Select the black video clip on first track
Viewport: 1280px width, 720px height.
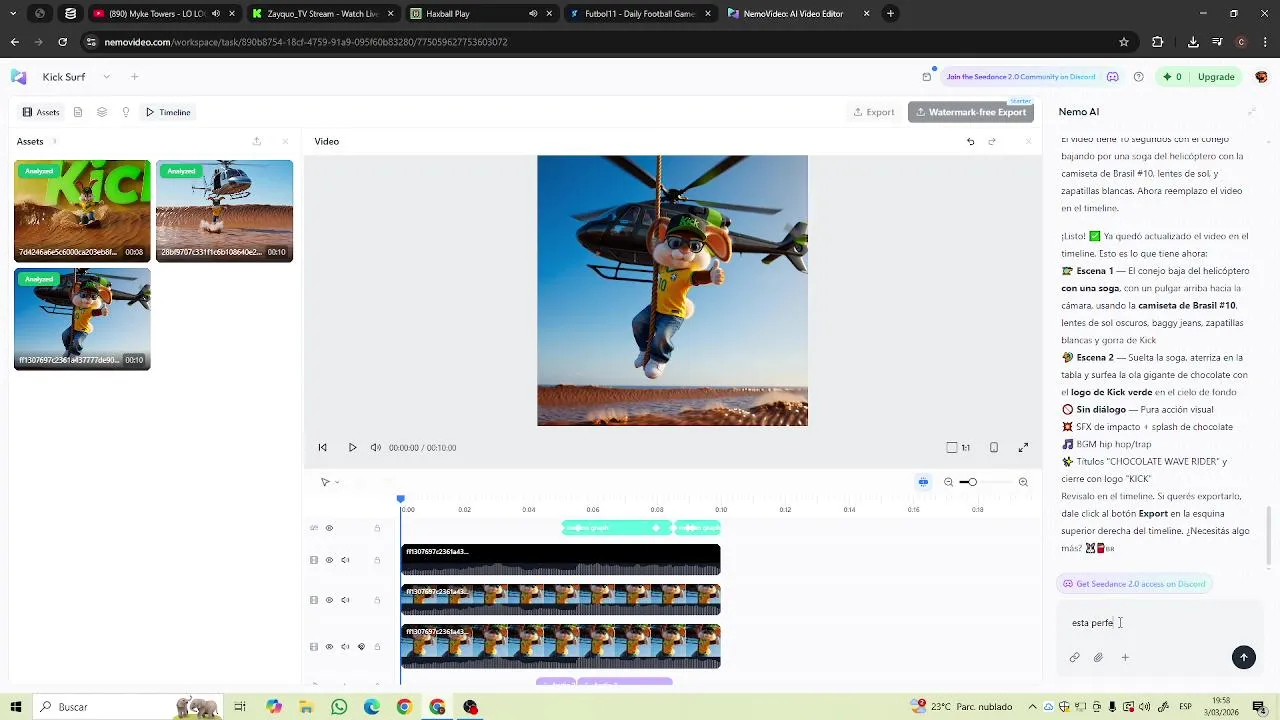click(x=560, y=560)
